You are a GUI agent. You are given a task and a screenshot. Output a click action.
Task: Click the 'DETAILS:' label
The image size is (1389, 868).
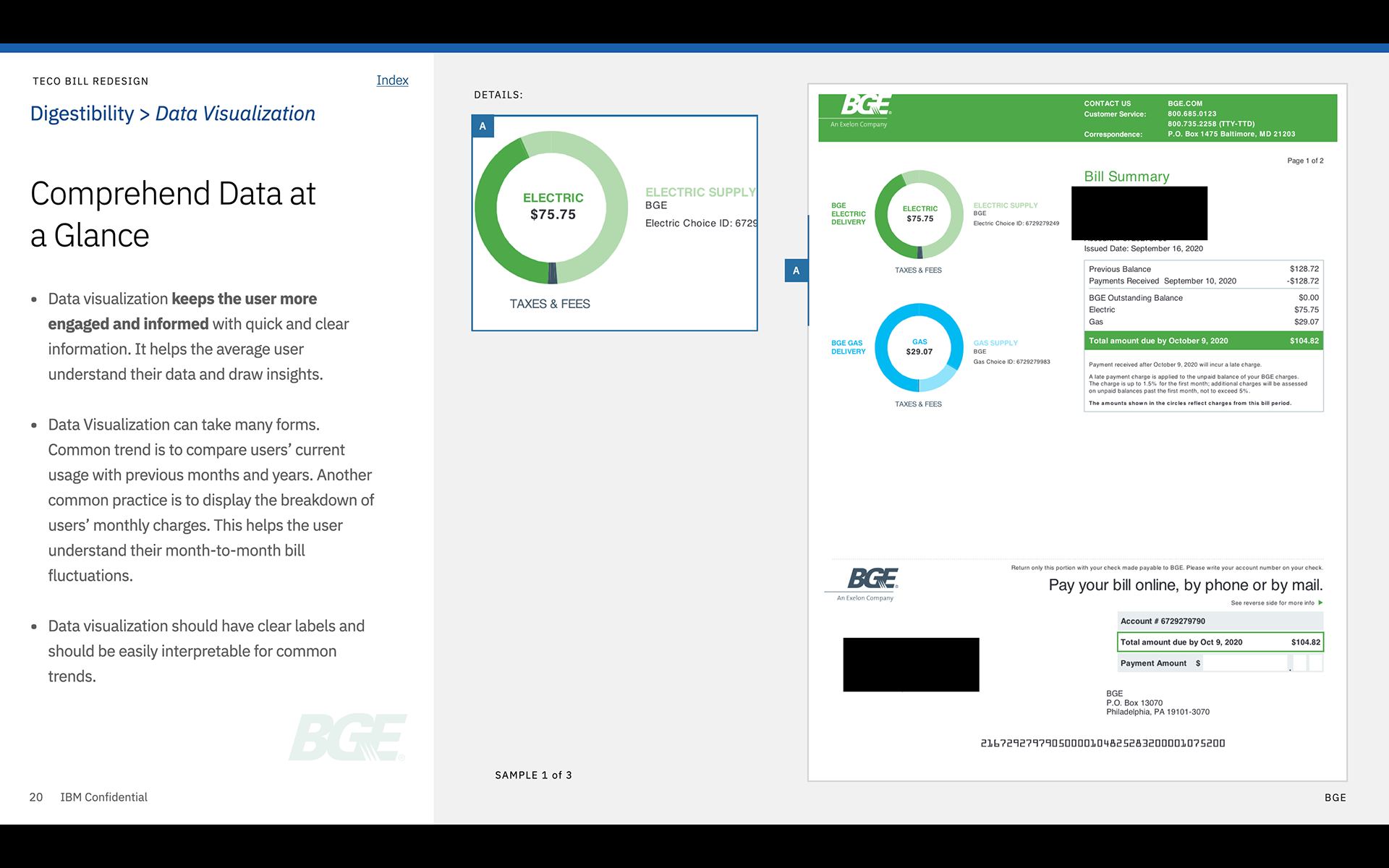(498, 95)
